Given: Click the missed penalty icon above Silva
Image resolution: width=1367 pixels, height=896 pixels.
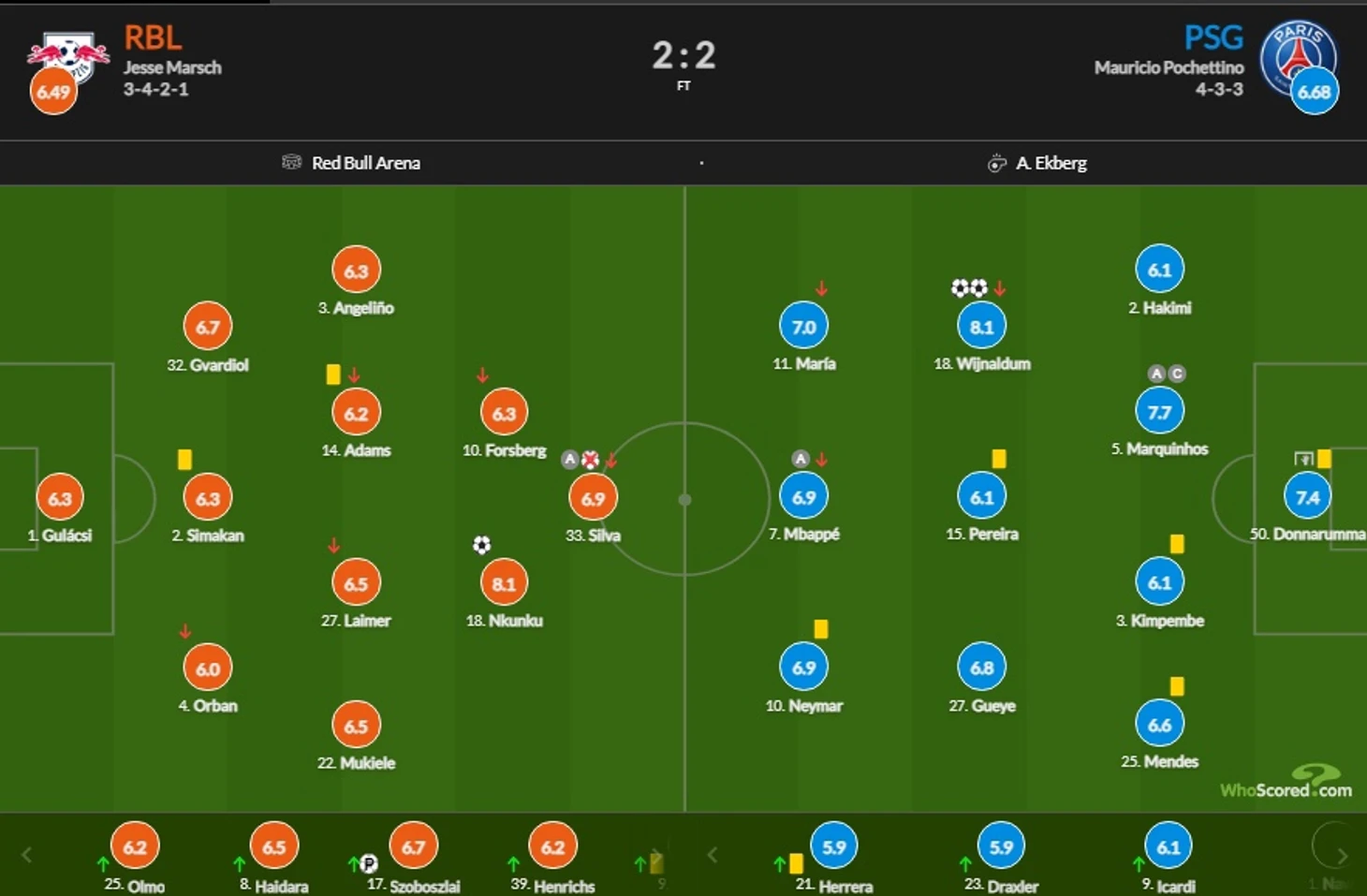Looking at the screenshot, I should pyautogui.click(x=590, y=460).
